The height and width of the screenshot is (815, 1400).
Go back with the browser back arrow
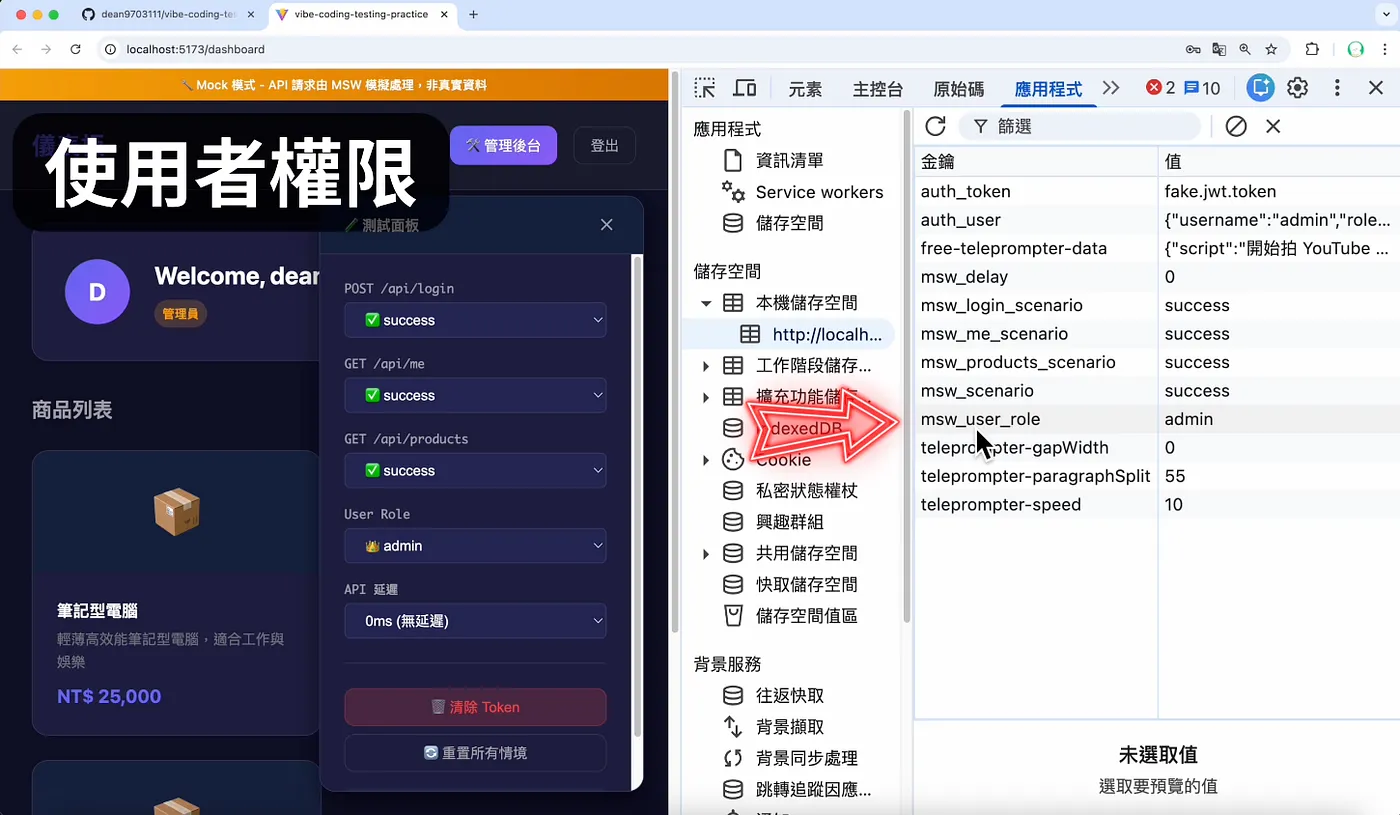pyautogui.click(x=17, y=49)
